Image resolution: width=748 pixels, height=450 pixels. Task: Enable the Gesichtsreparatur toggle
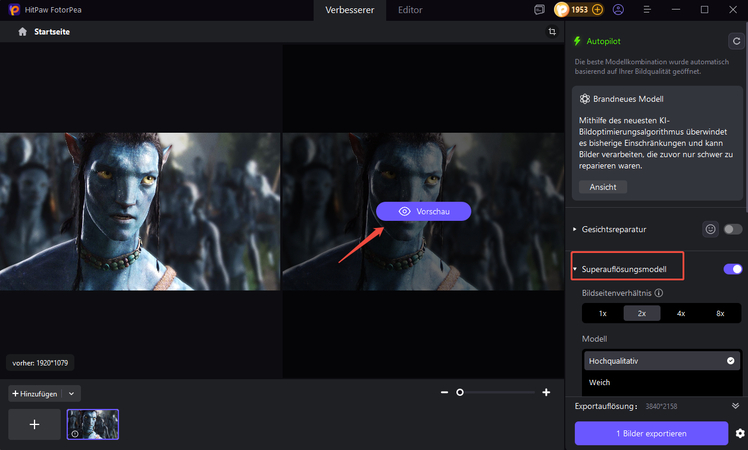[733, 229]
